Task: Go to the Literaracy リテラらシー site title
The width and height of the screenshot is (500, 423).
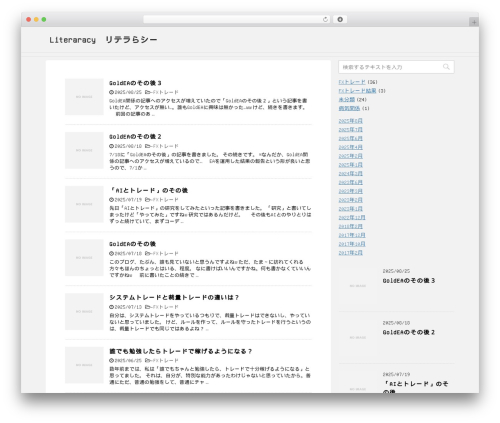Action: 103,40
